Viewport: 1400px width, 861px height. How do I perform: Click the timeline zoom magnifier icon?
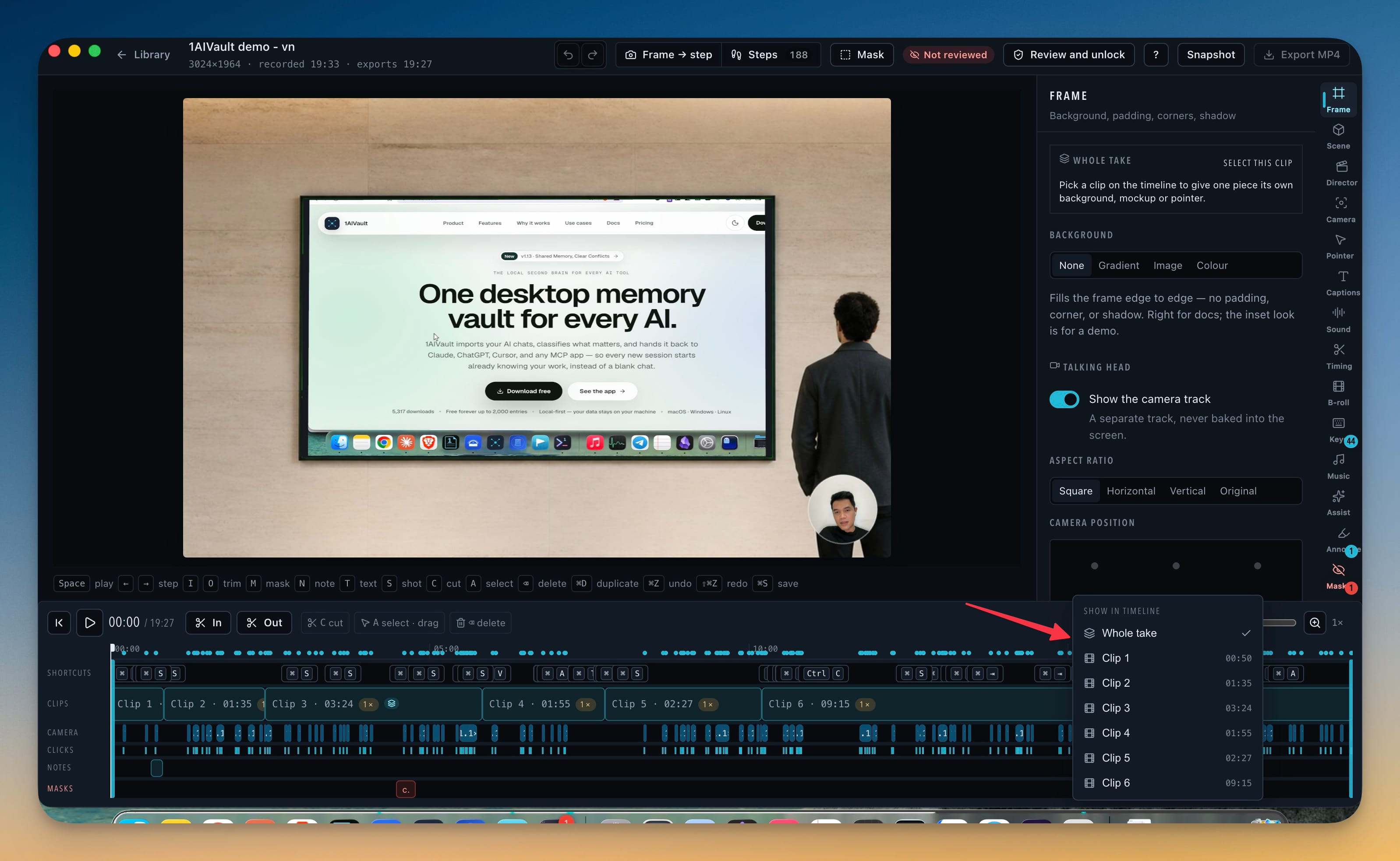(1315, 622)
